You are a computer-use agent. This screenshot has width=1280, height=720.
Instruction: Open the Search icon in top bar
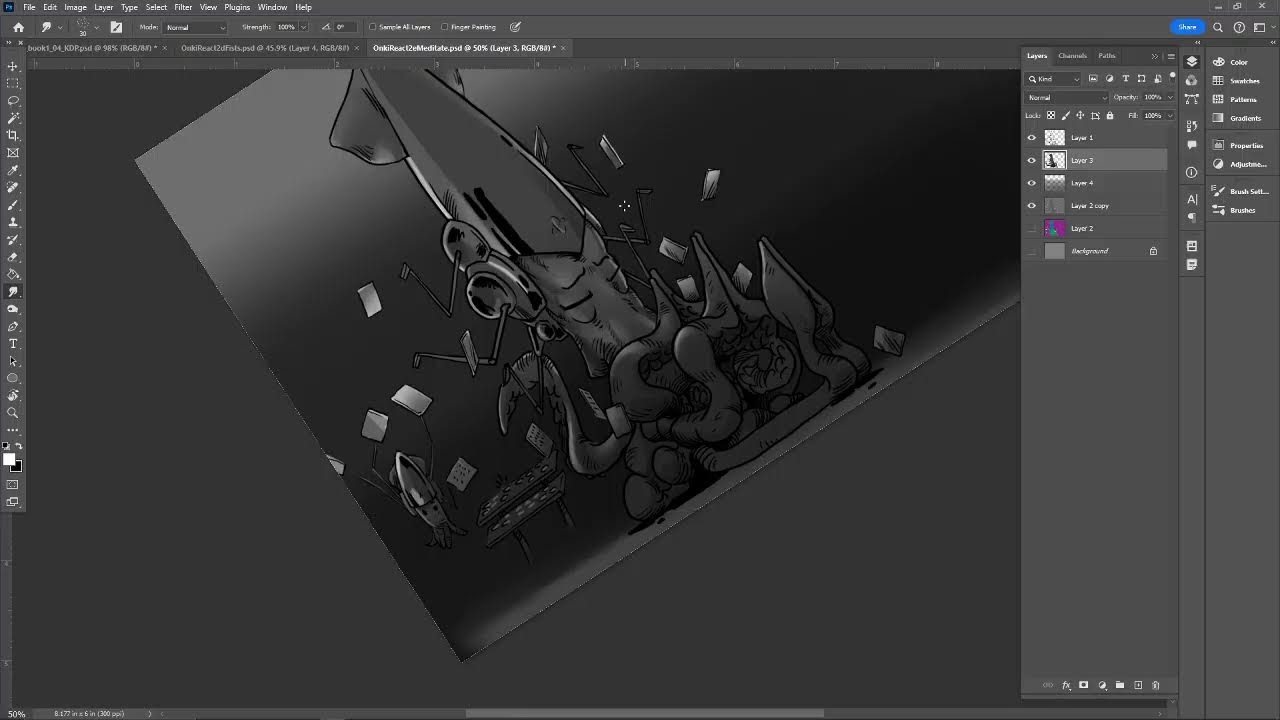pyautogui.click(x=1218, y=27)
